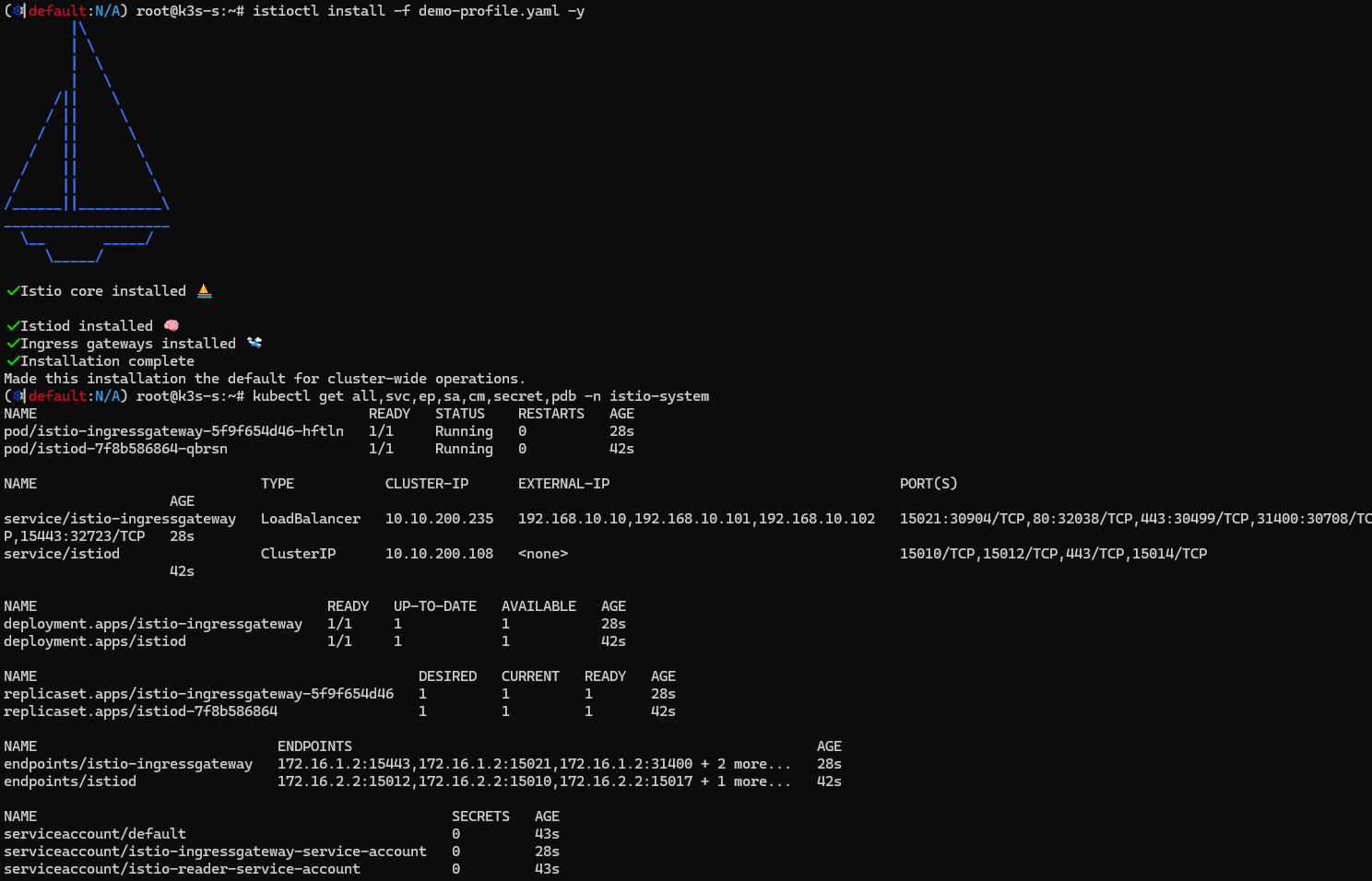Click the ENDPOINTS column header
The width and height of the screenshot is (1372, 881).
pyautogui.click(x=314, y=746)
